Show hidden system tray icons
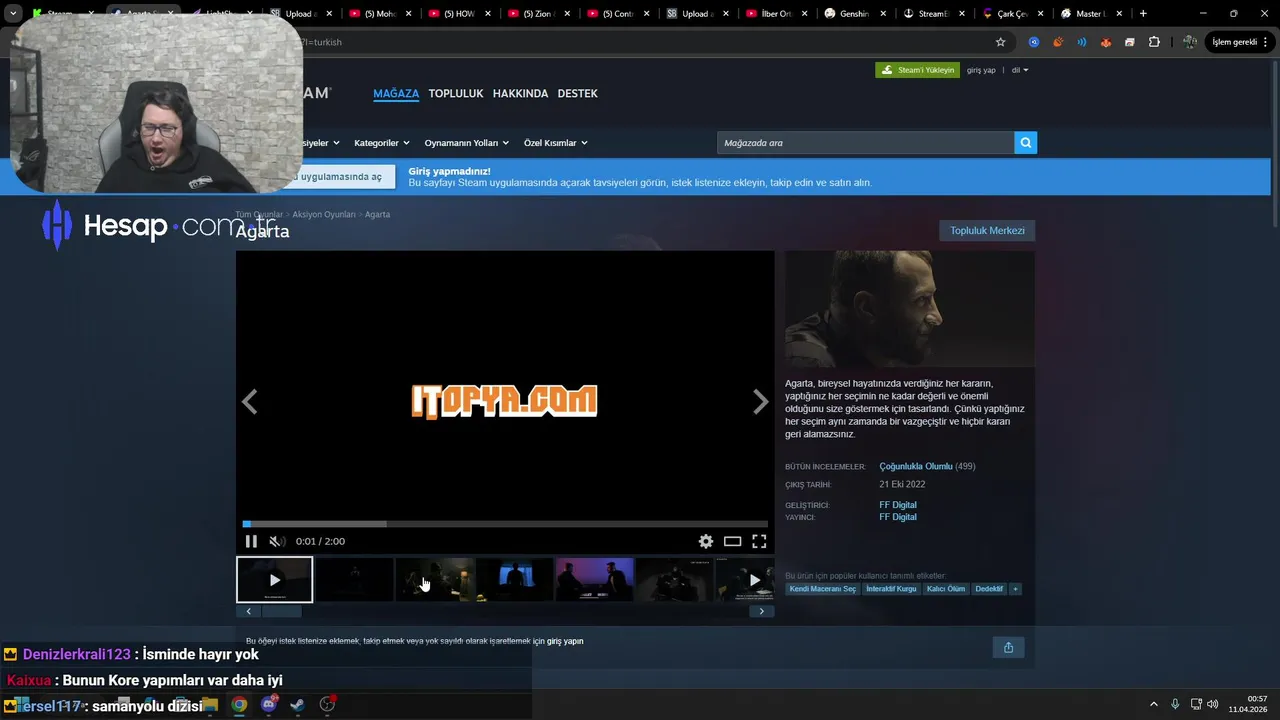The height and width of the screenshot is (720, 1280). (x=1154, y=704)
